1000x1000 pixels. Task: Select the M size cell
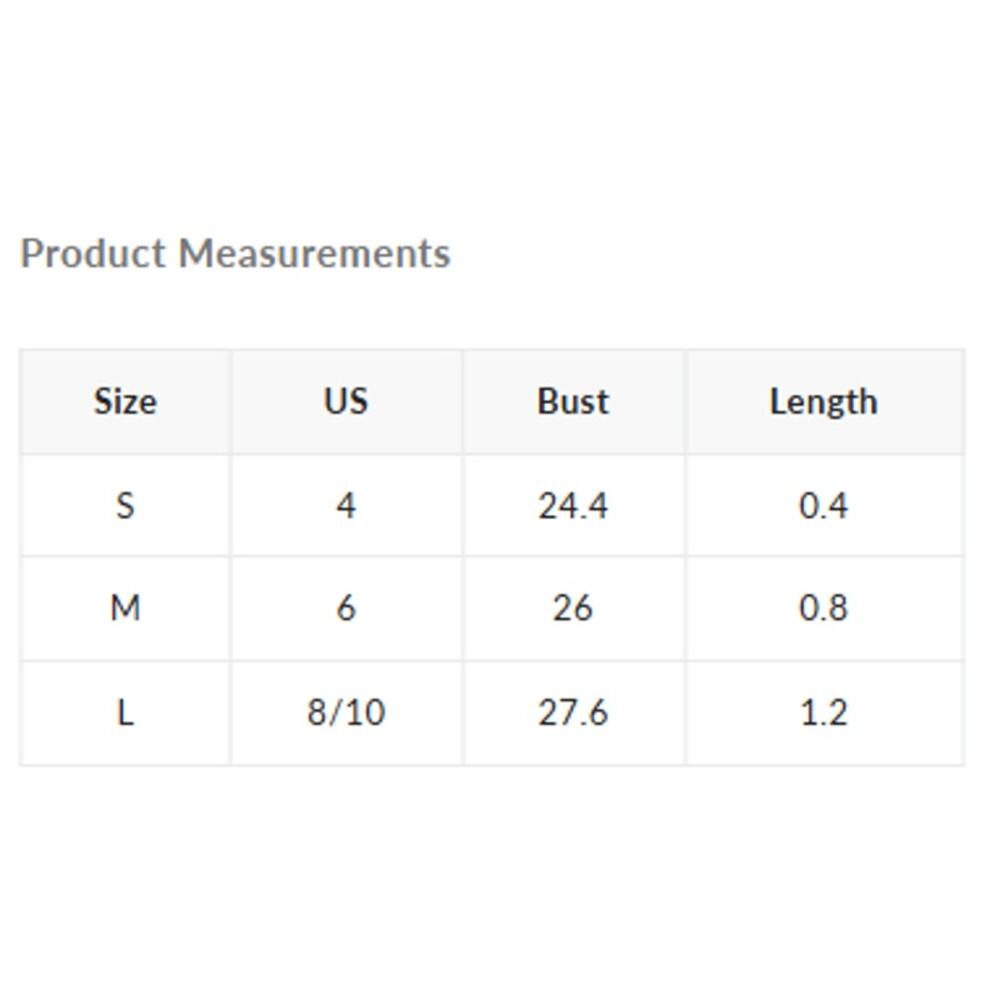[x=125, y=608]
